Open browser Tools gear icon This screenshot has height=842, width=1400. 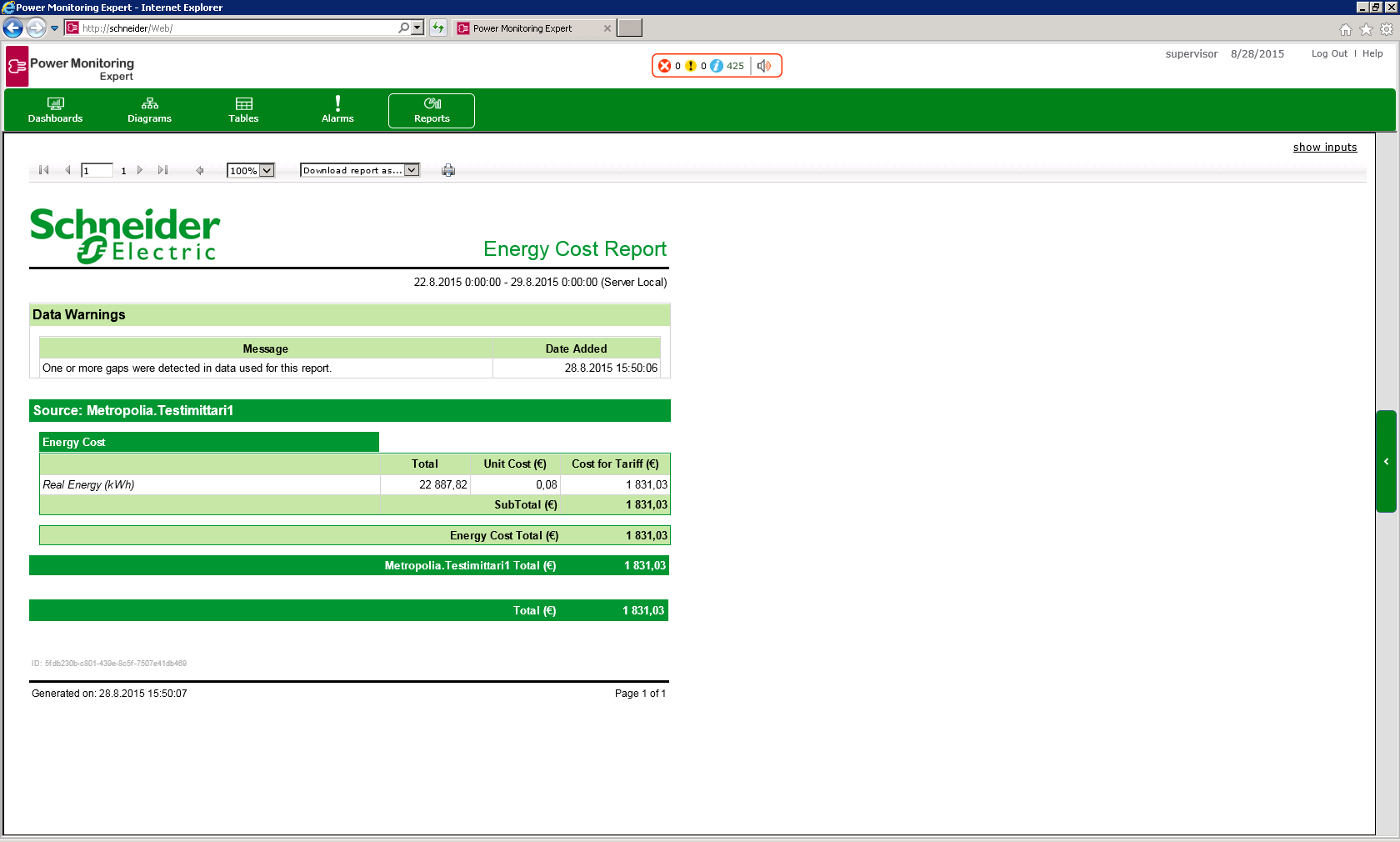point(1387,29)
